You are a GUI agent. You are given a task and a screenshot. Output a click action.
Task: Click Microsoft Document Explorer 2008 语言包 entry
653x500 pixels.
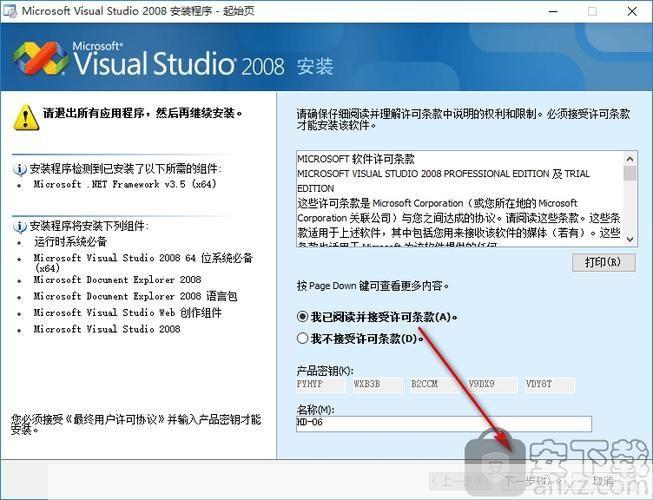[135, 296]
